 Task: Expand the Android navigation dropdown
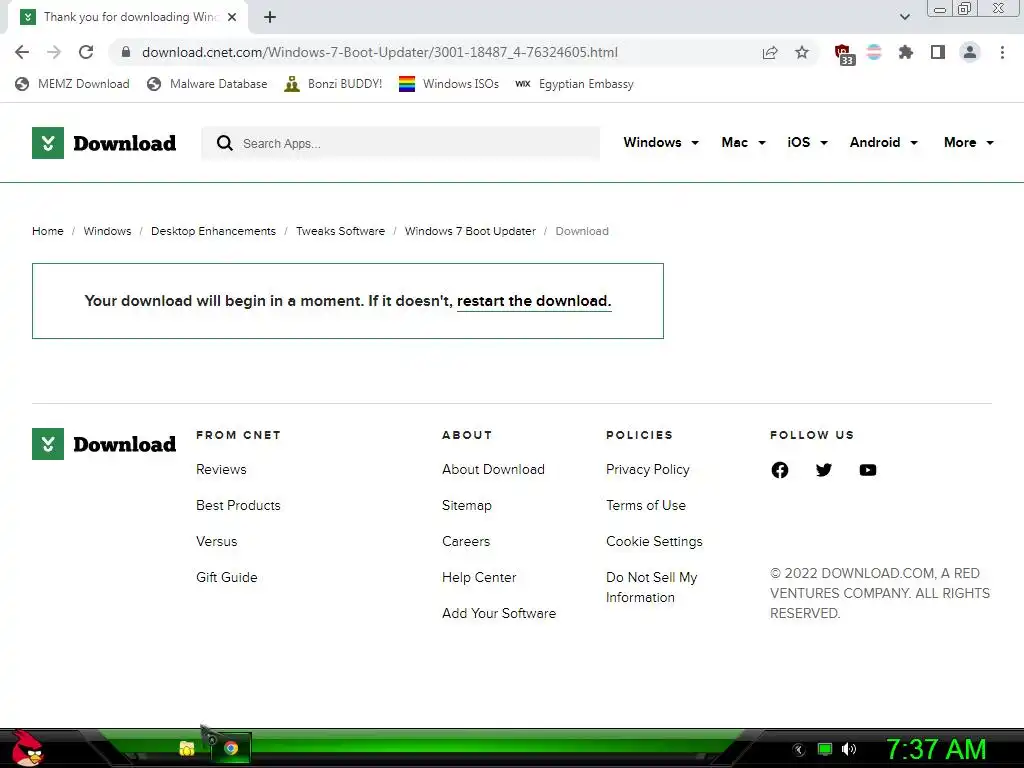coord(884,142)
